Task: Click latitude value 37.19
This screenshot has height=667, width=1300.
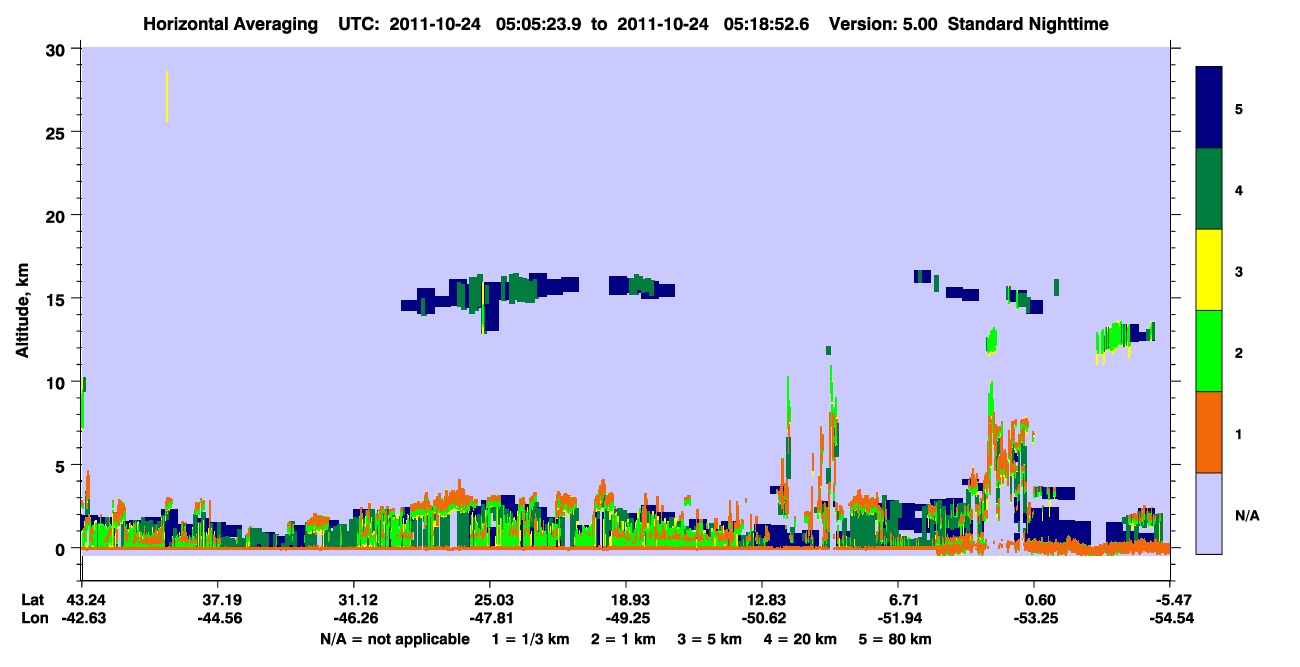Action: pos(217,600)
